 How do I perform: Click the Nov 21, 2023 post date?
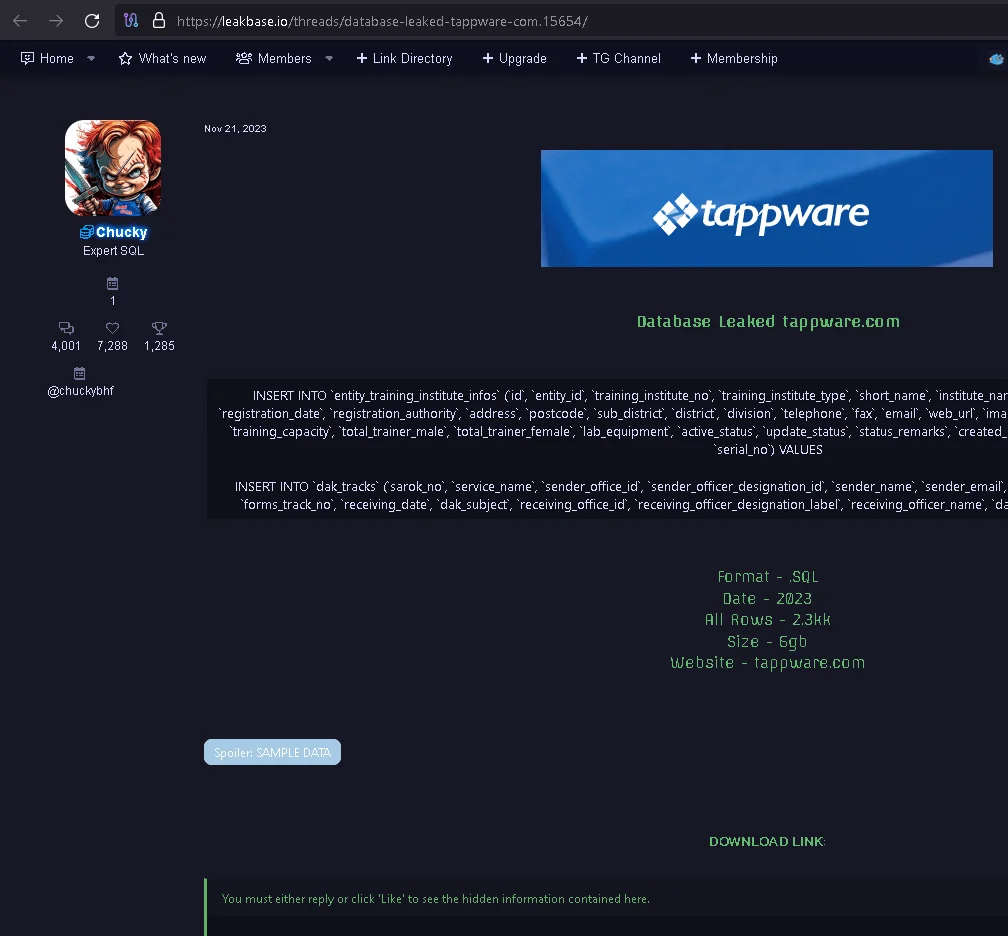(235, 129)
